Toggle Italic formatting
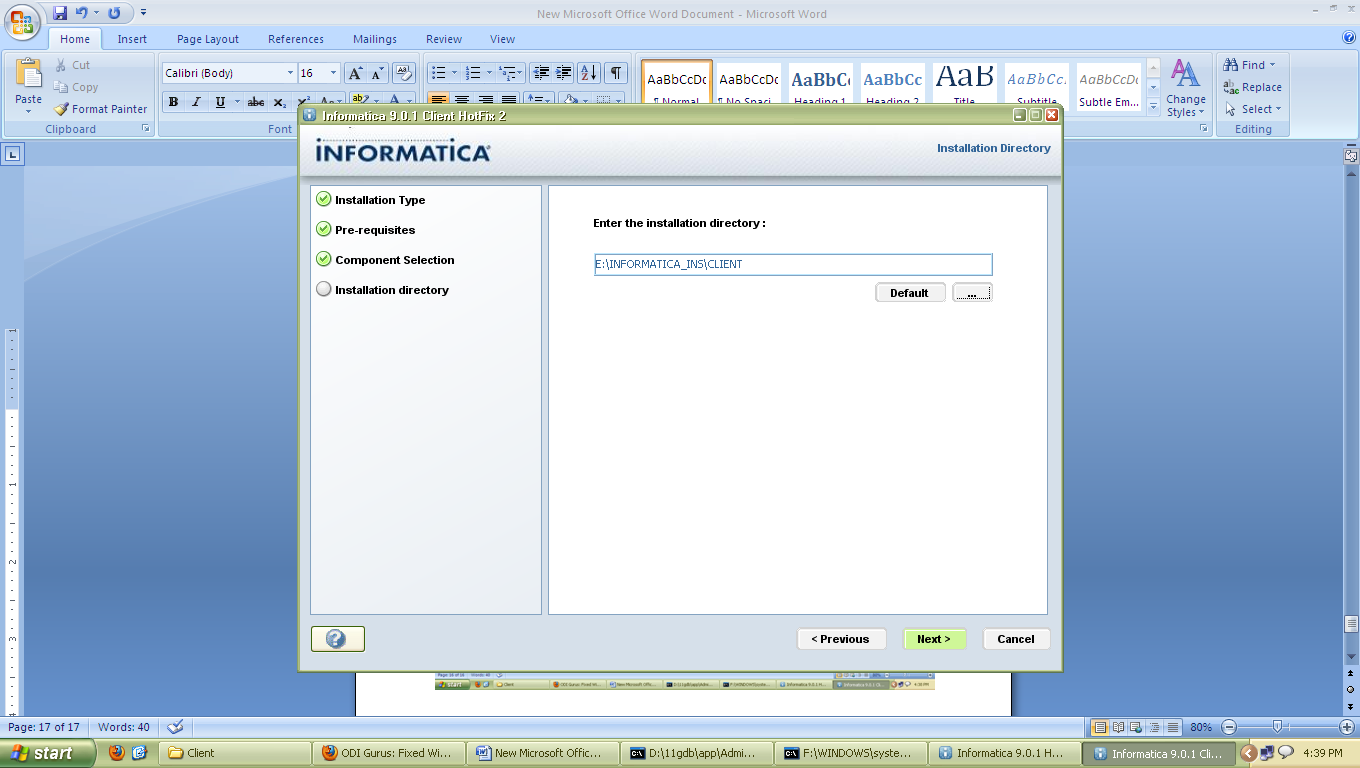The height and width of the screenshot is (768, 1360). point(196,102)
